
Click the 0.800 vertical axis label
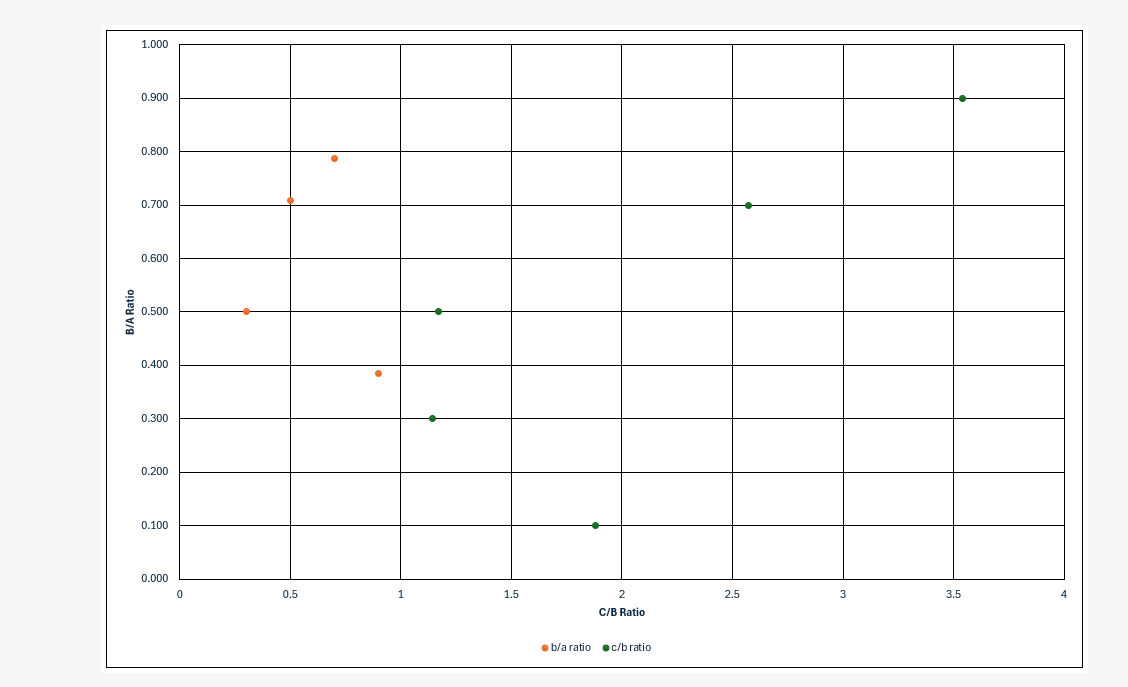[x=155, y=152]
